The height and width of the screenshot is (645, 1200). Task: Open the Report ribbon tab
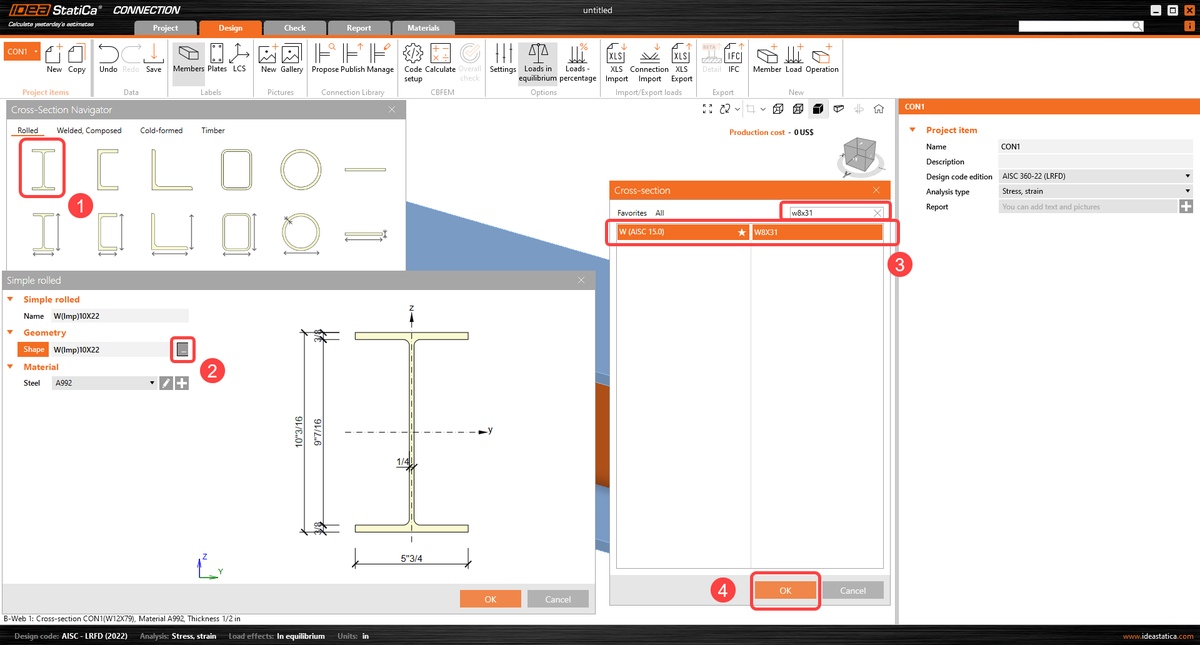tap(359, 27)
